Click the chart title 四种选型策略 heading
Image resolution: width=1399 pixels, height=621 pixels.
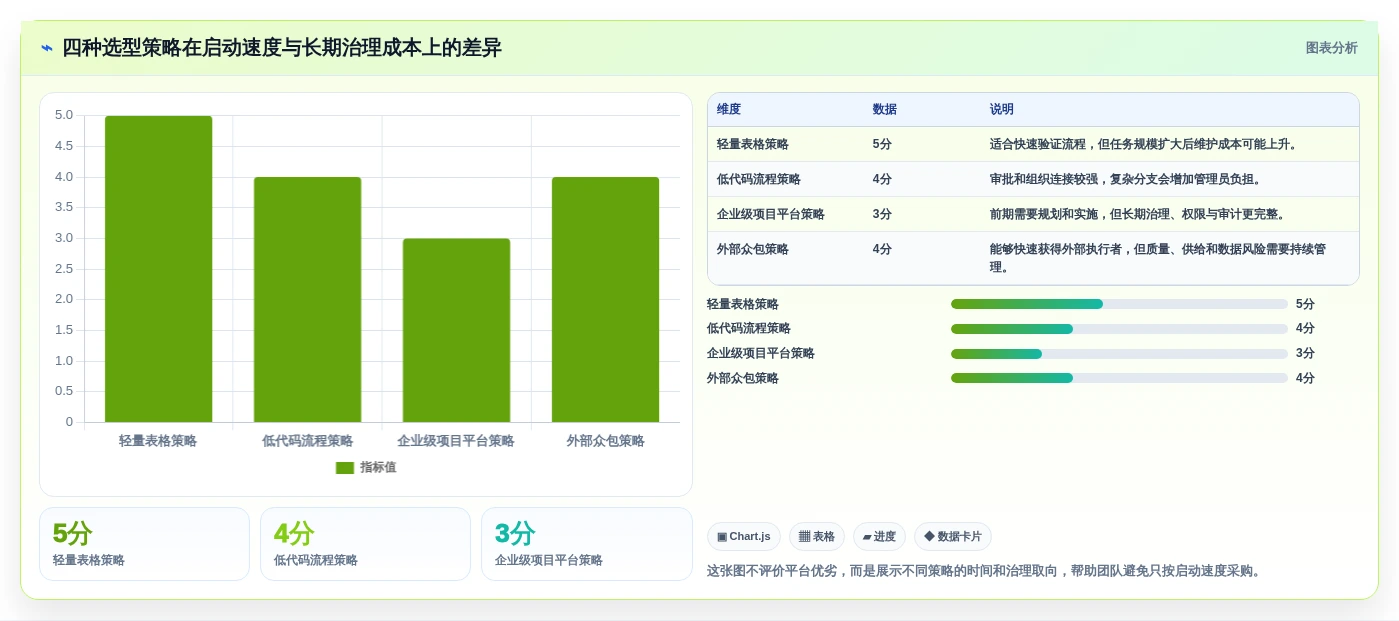coord(282,48)
